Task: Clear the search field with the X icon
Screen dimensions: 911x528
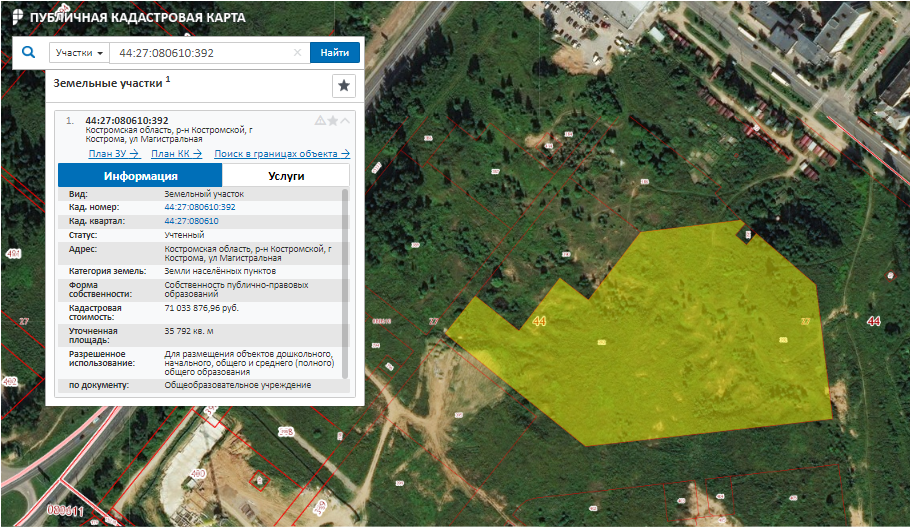Action: tap(297, 53)
